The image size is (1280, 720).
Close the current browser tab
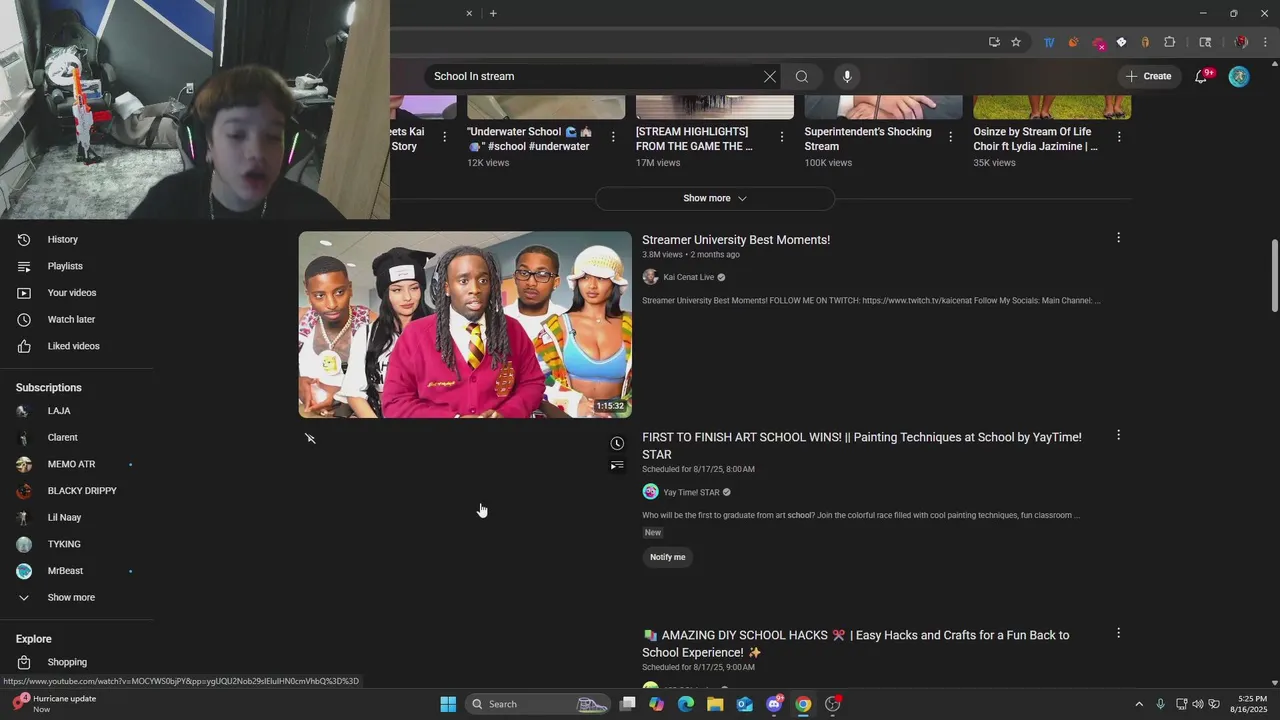(469, 13)
